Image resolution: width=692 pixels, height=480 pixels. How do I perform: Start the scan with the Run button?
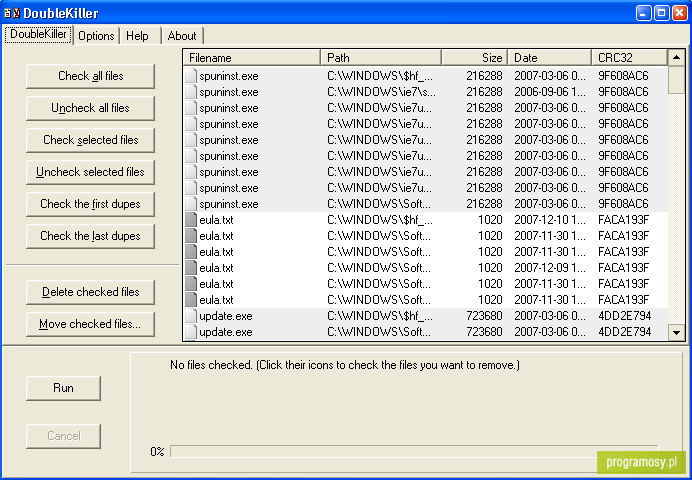coord(64,388)
